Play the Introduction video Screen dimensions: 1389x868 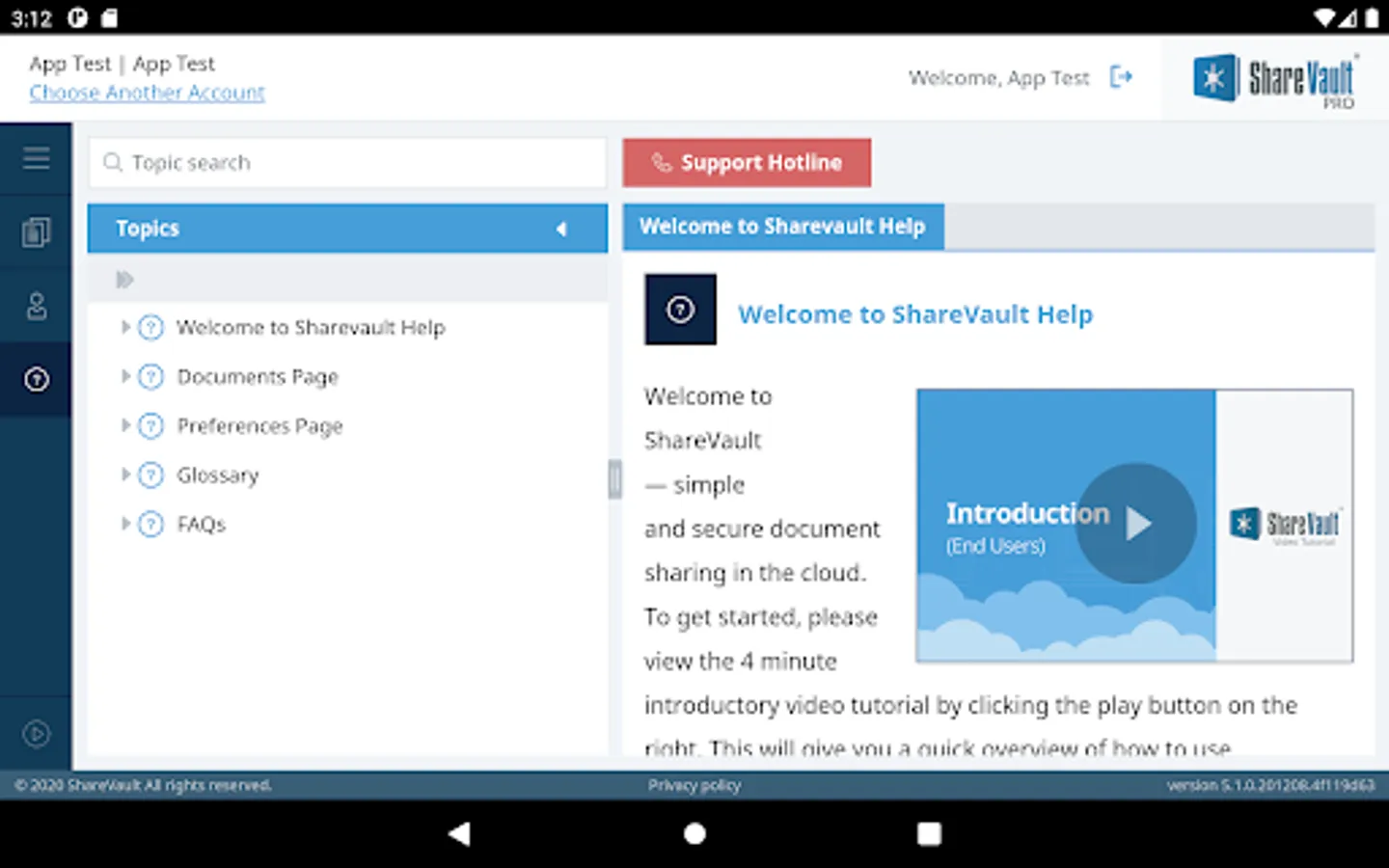1136,524
